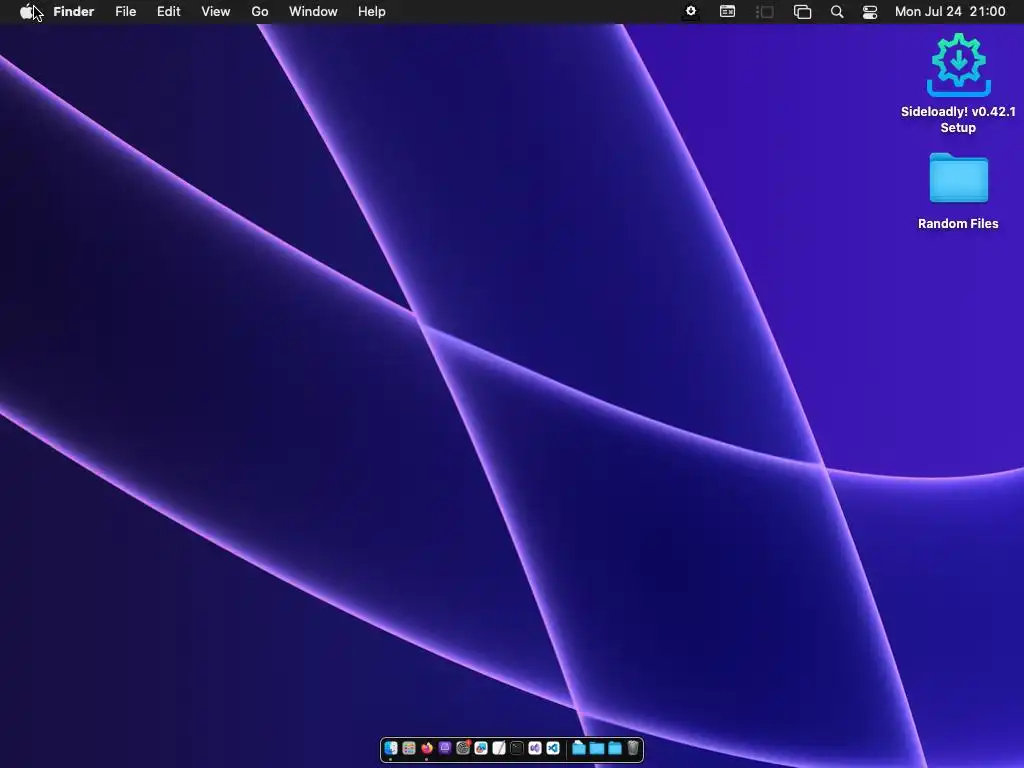Open the Edit menu
The height and width of the screenshot is (768, 1024).
click(168, 12)
